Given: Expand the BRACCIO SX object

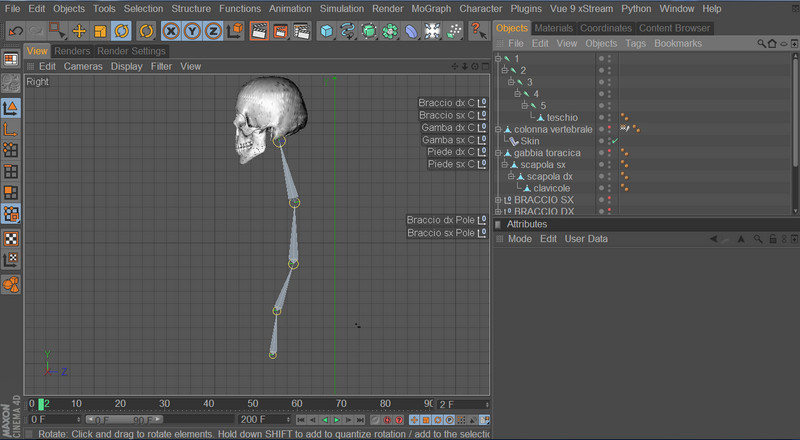Looking at the screenshot, I should (x=499, y=200).
